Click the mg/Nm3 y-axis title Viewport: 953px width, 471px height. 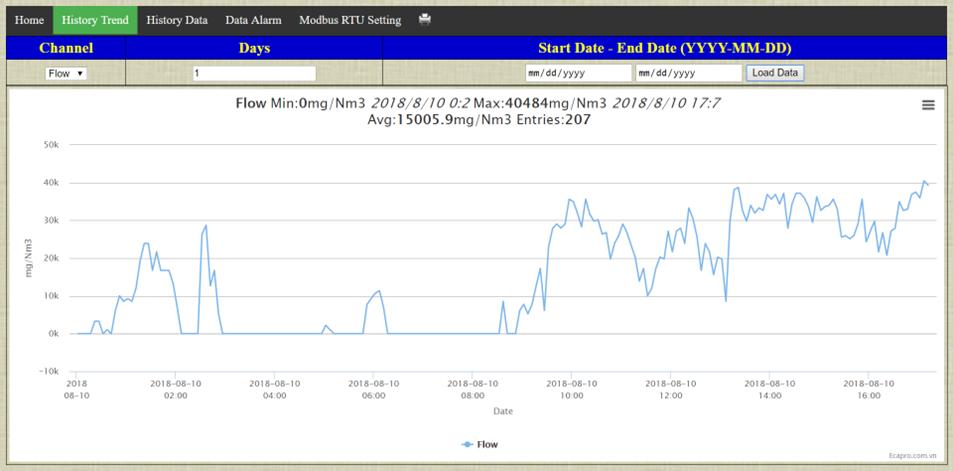tap(28, 258)
